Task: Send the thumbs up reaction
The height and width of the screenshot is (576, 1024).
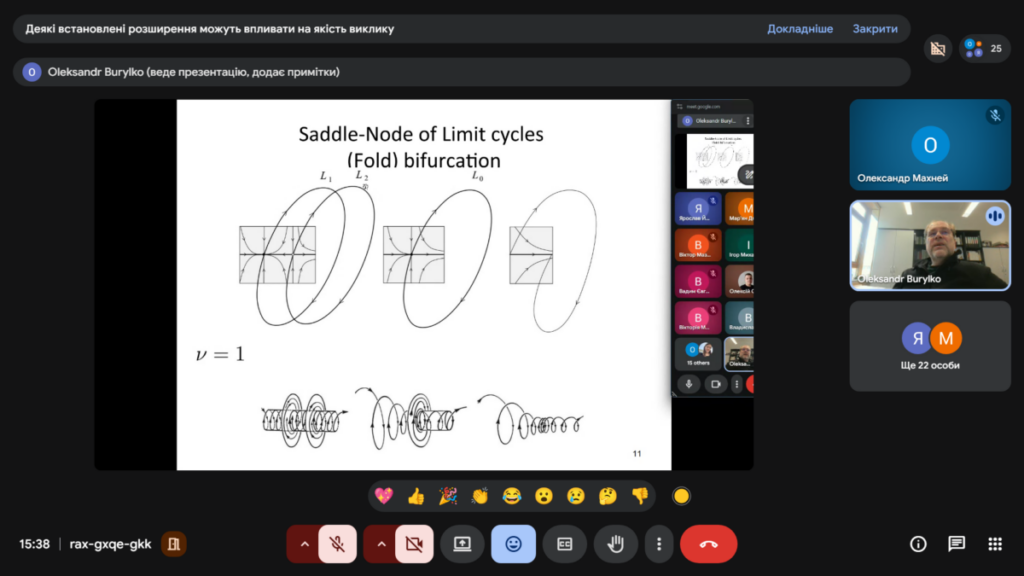Action: coord(416,496)
